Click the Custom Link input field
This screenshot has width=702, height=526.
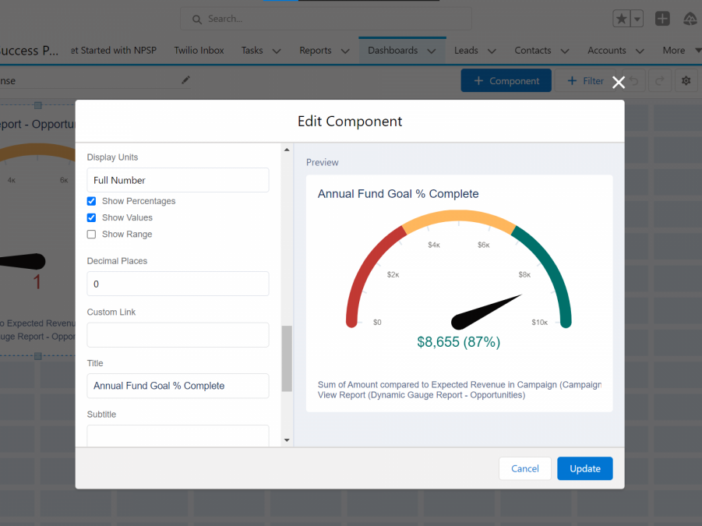click(178, 335)
